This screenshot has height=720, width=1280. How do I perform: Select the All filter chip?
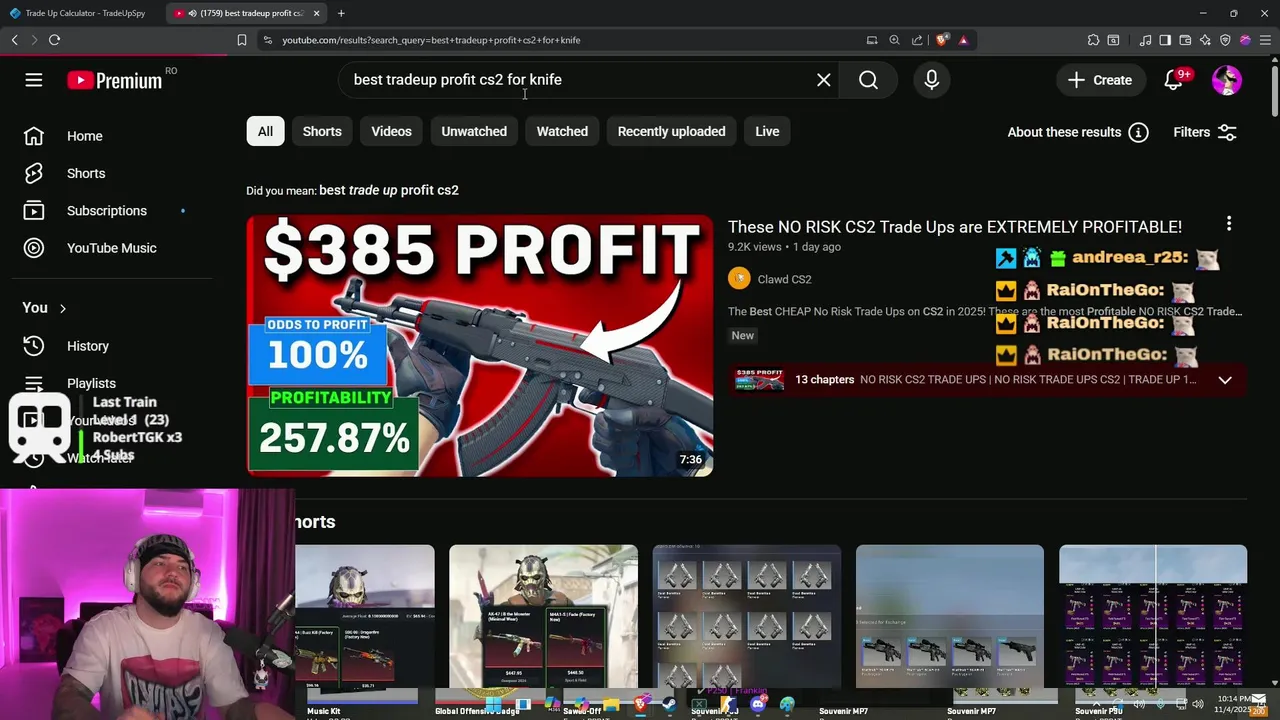(265, 131)
